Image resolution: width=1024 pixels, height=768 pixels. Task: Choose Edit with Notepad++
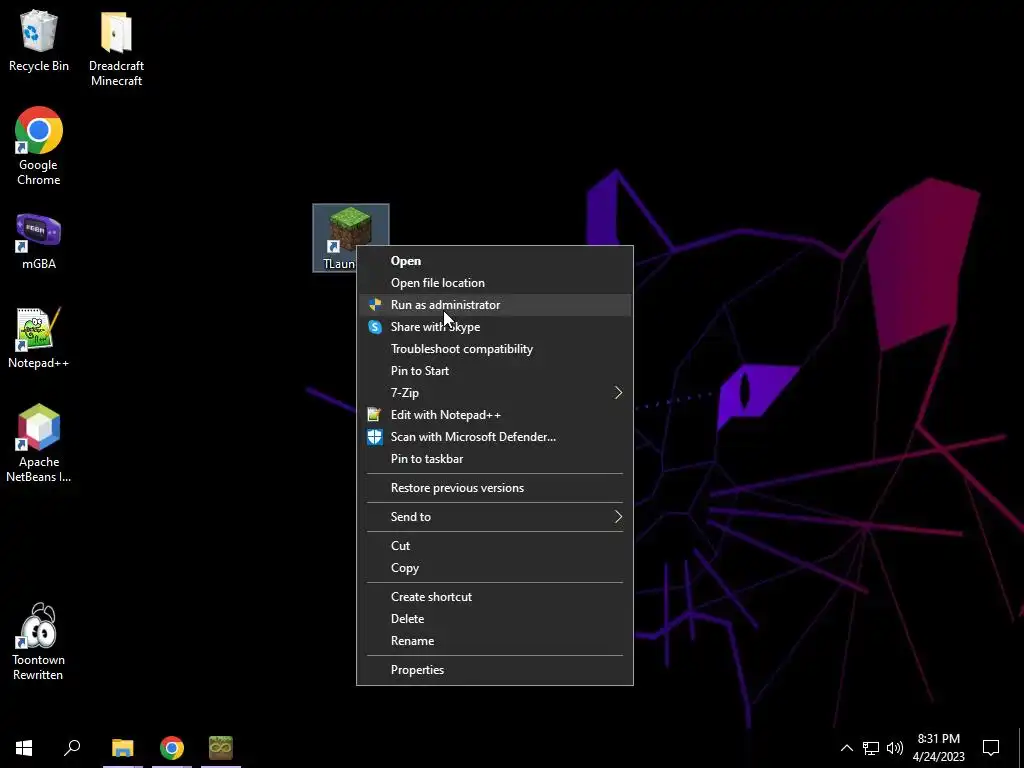click(x=494, y=415)
